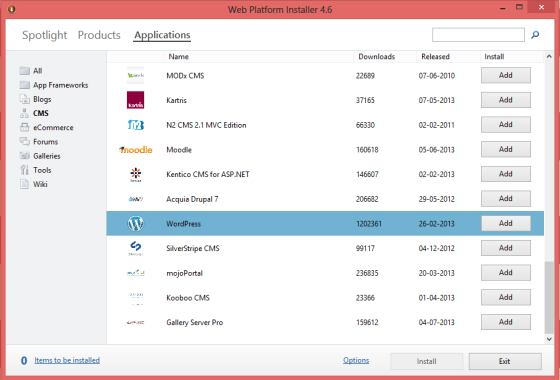The image size is (560, 380).
Task: Click the 1202361 downloads value
Action: point(369,224)
